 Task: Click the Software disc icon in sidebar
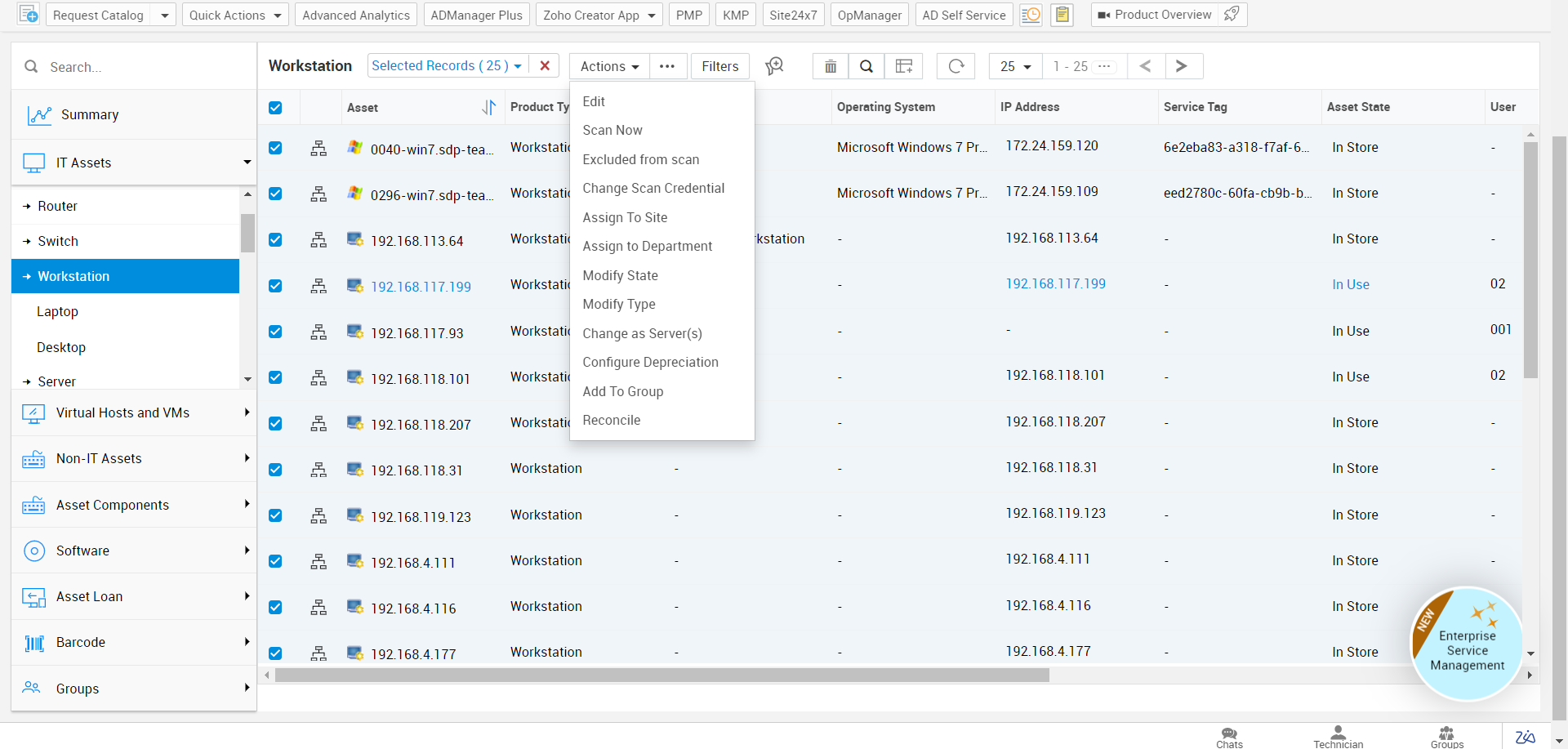pos(34,551)
